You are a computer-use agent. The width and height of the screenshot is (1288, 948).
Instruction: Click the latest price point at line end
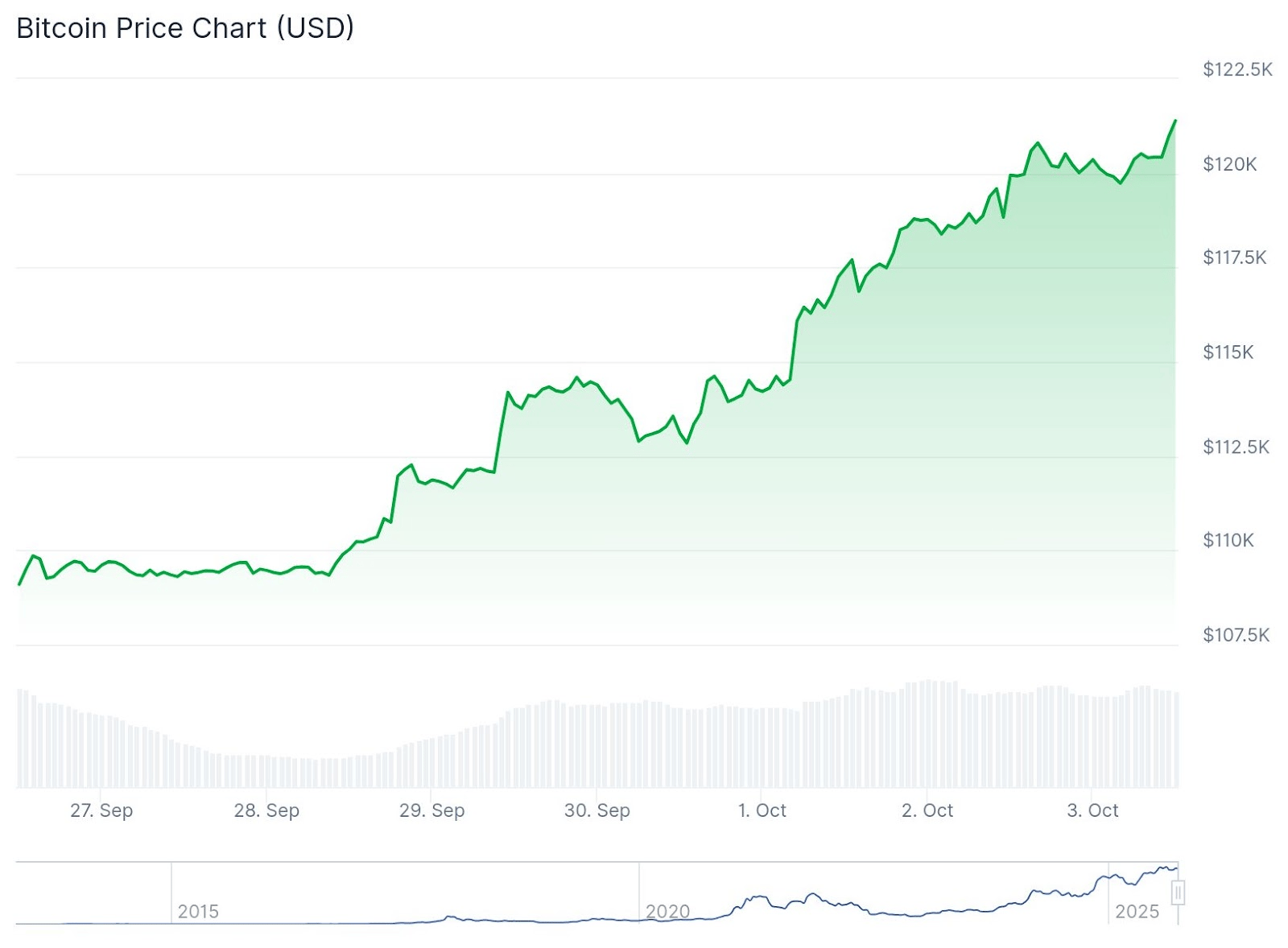click(x=1175, y=121)
